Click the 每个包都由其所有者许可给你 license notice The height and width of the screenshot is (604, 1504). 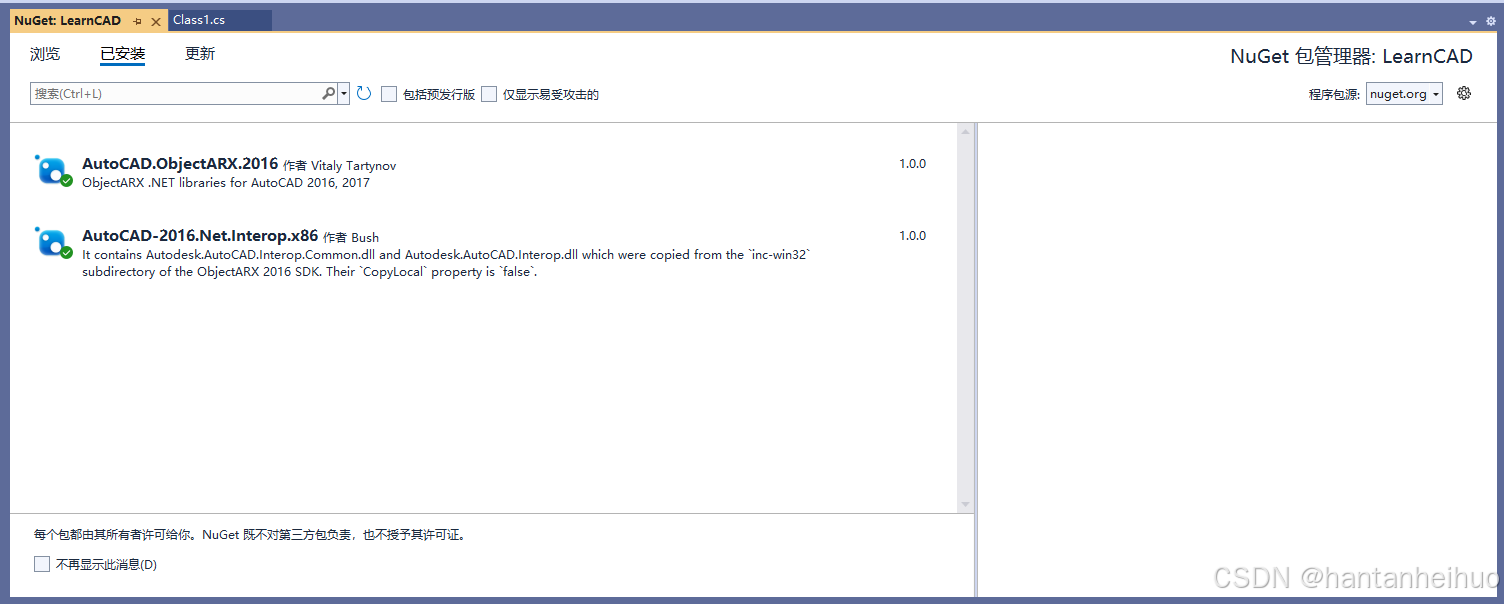point(250,535)
